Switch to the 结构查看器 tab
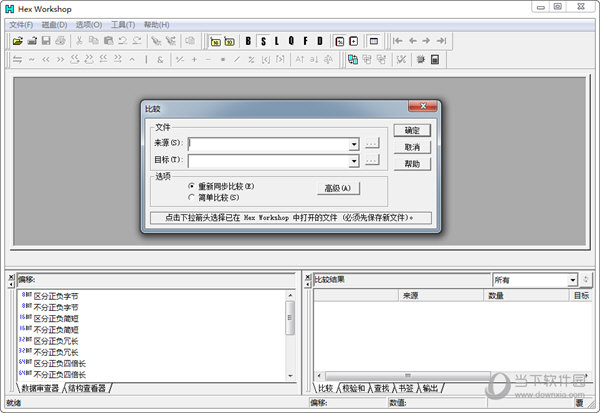 click(87, 388)
